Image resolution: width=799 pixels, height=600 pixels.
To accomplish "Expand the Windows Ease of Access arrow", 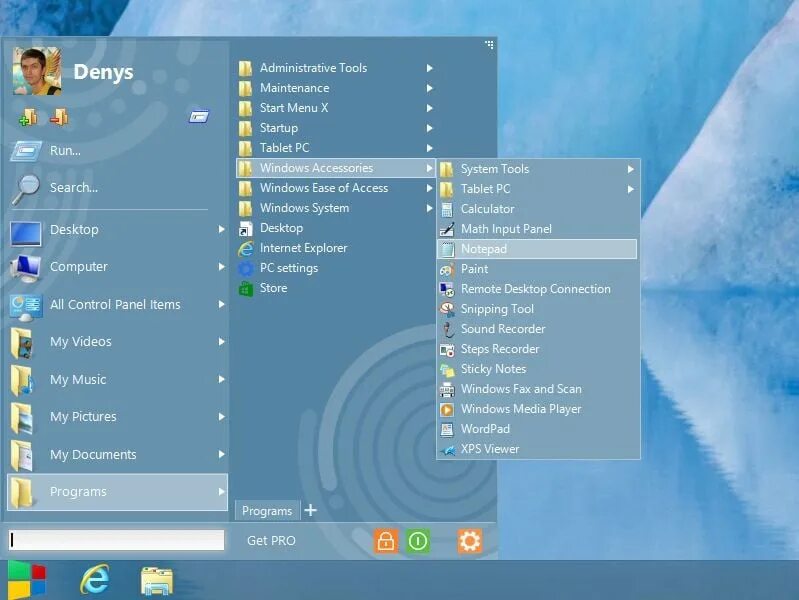I will (x=430, y=188).
